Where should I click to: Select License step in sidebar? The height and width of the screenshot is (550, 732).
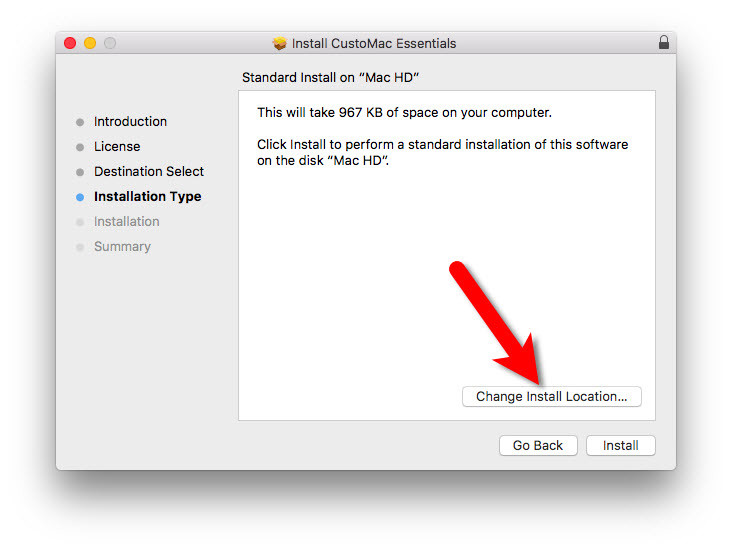pyautogui.click(x=117, y=147)
